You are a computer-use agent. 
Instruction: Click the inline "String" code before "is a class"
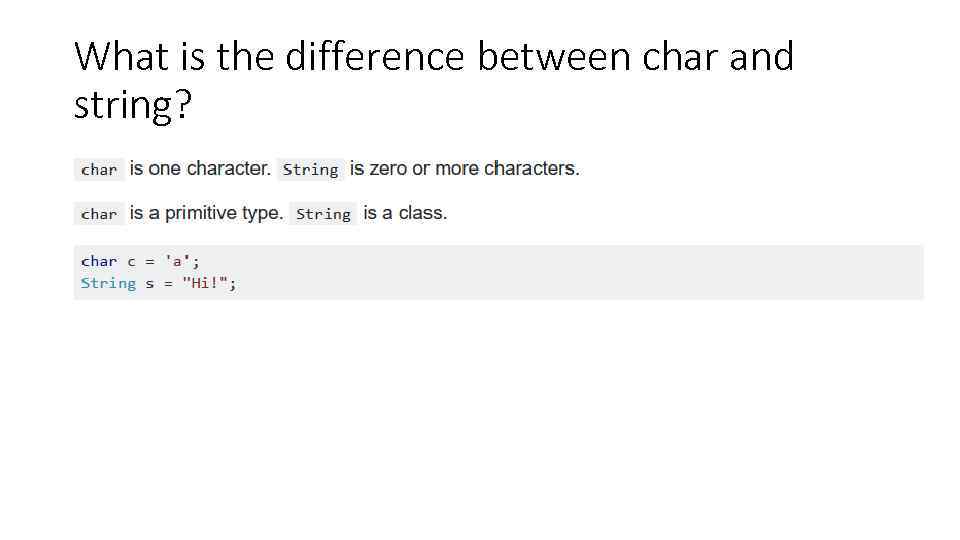click(323, 214)
